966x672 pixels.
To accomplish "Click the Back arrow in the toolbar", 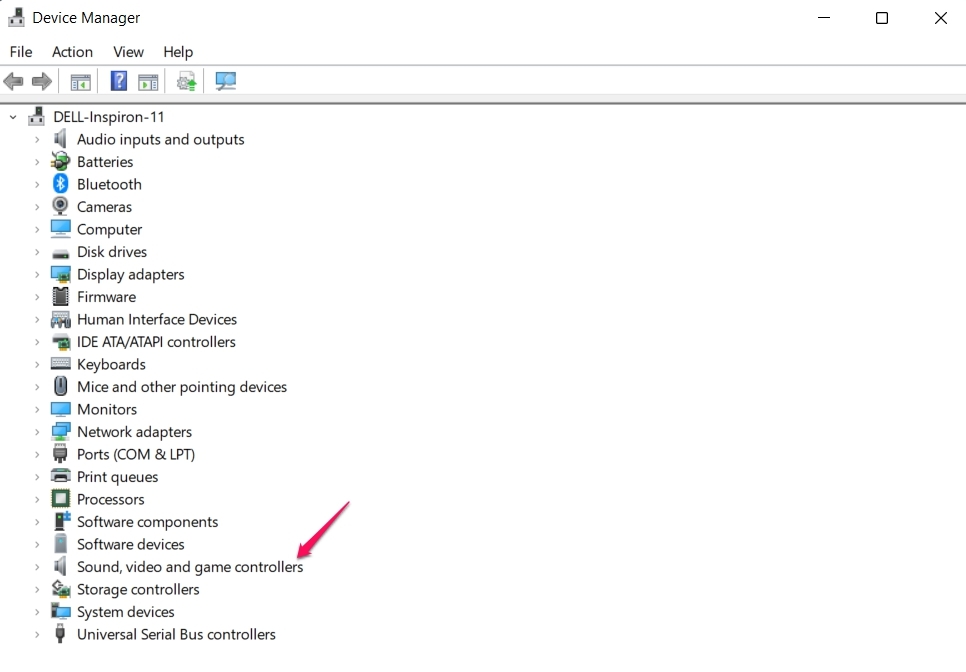I will click(x=14, y=81).
